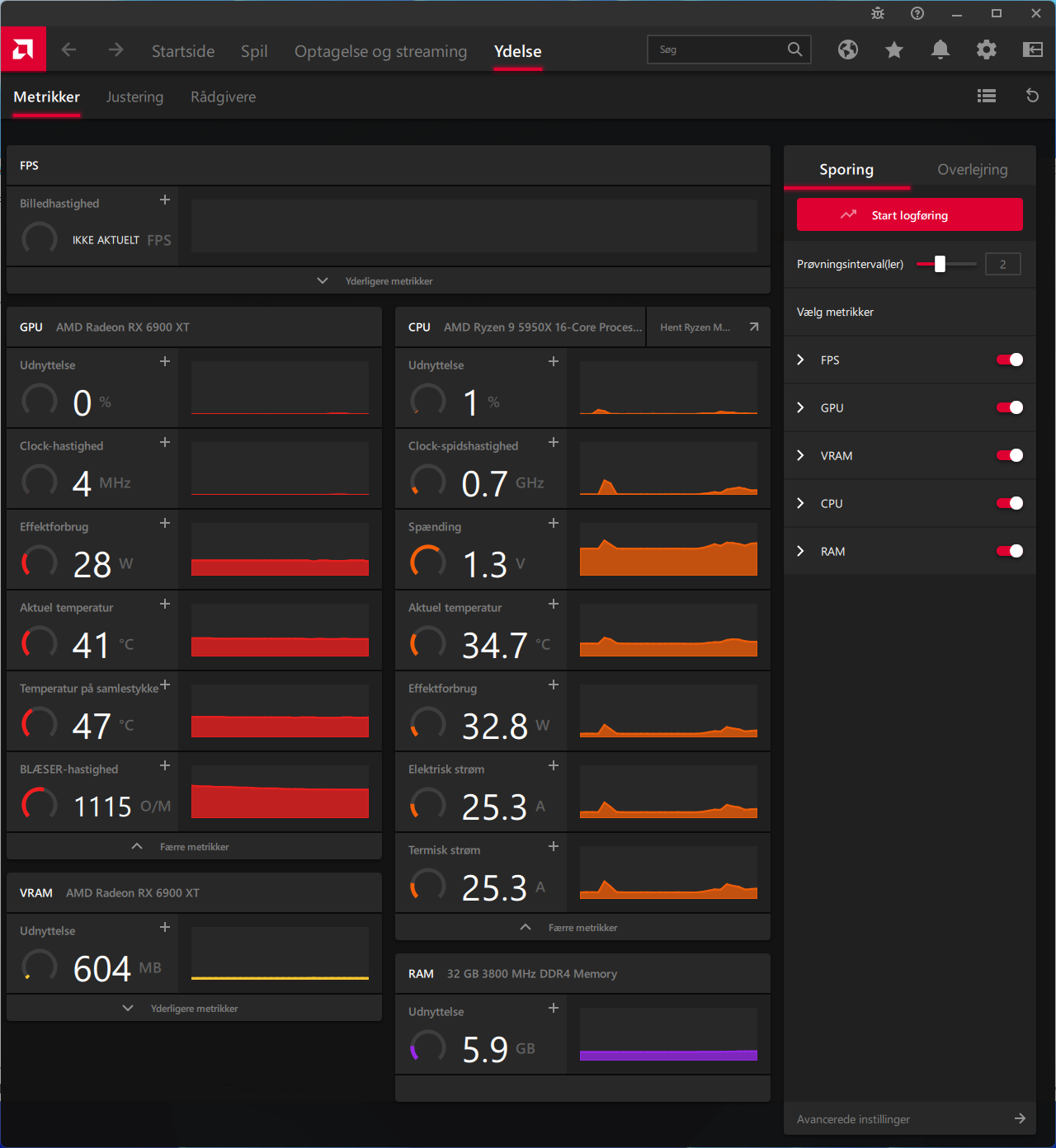Add GPU Clock-hastighed plus icon
This screenshot has height=1148, width=1056.
[165, 442]
